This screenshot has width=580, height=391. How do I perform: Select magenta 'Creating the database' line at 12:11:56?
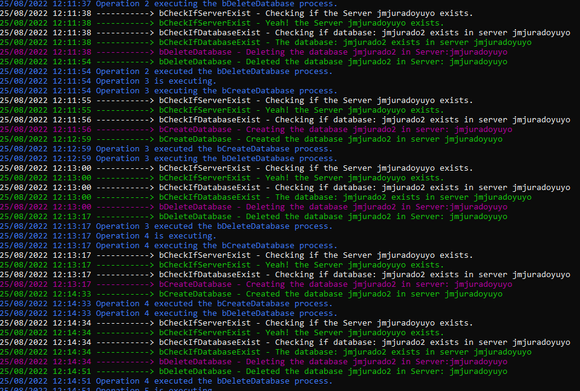click(x=256, y=129)
